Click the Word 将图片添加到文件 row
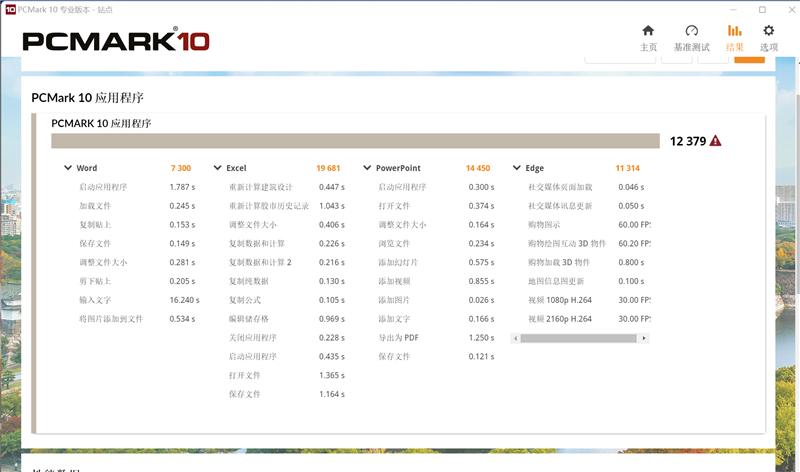 click(137, 319)
